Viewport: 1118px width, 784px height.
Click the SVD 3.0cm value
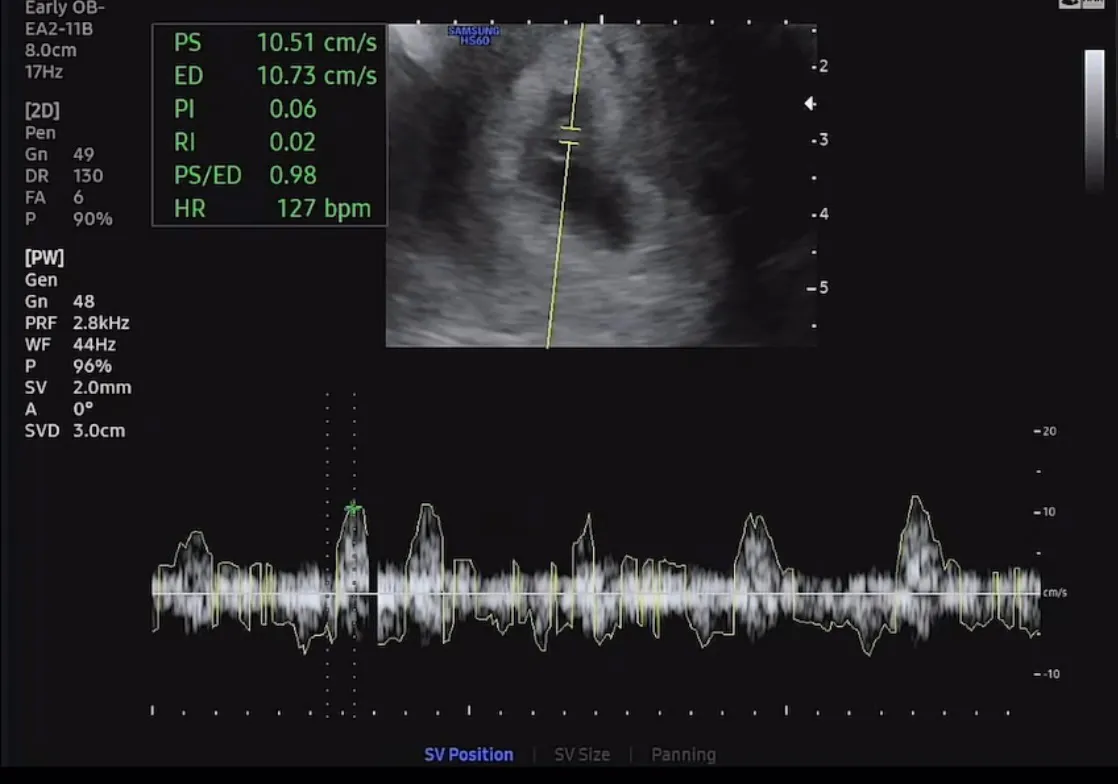pos(98,430)
